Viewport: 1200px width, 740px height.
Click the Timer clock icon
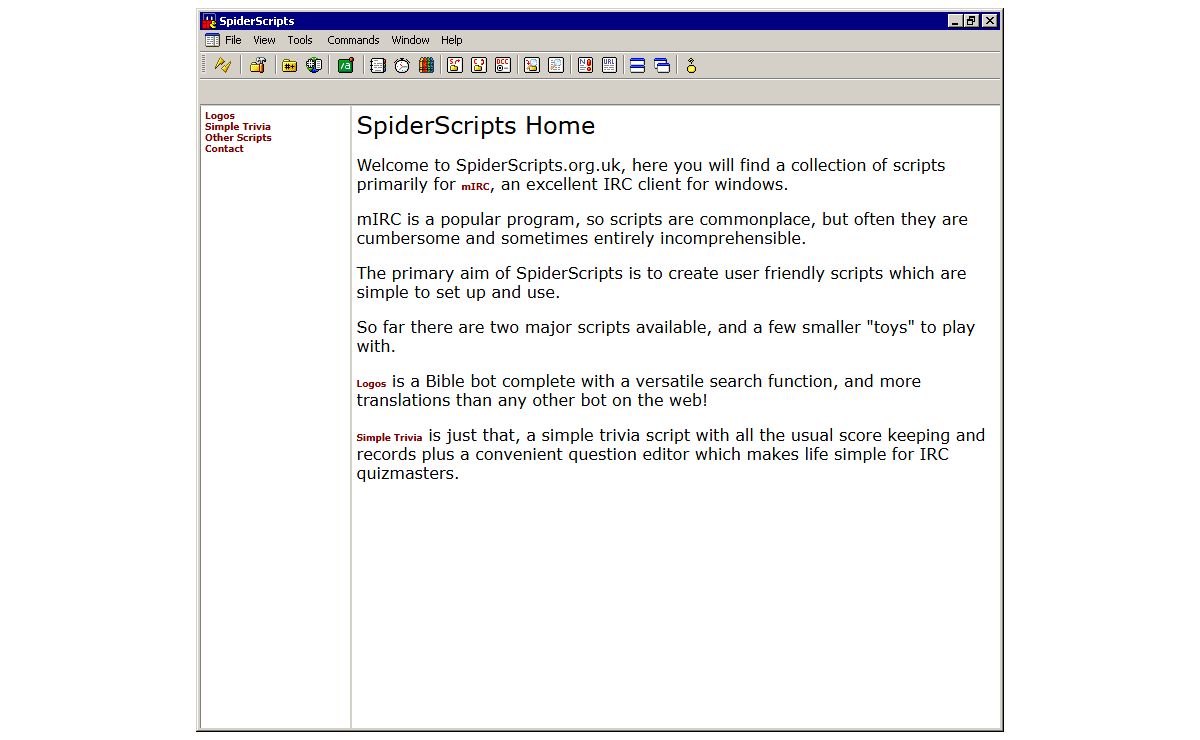[x=402, y=65]
